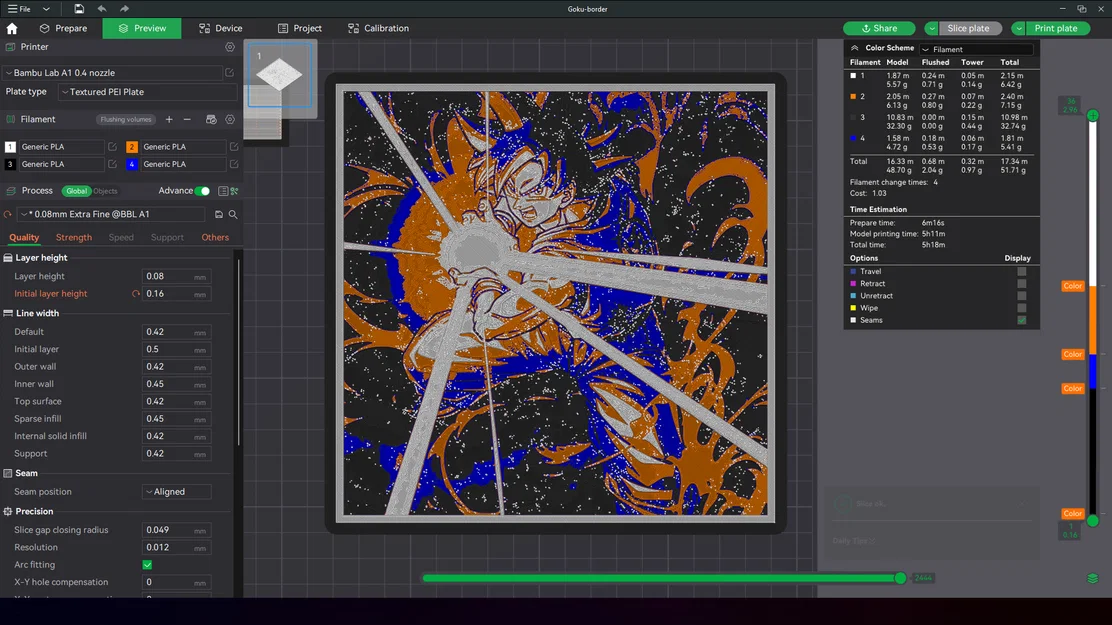
Task: Click filament 2 orange color swatch
Action: [131, 147]
